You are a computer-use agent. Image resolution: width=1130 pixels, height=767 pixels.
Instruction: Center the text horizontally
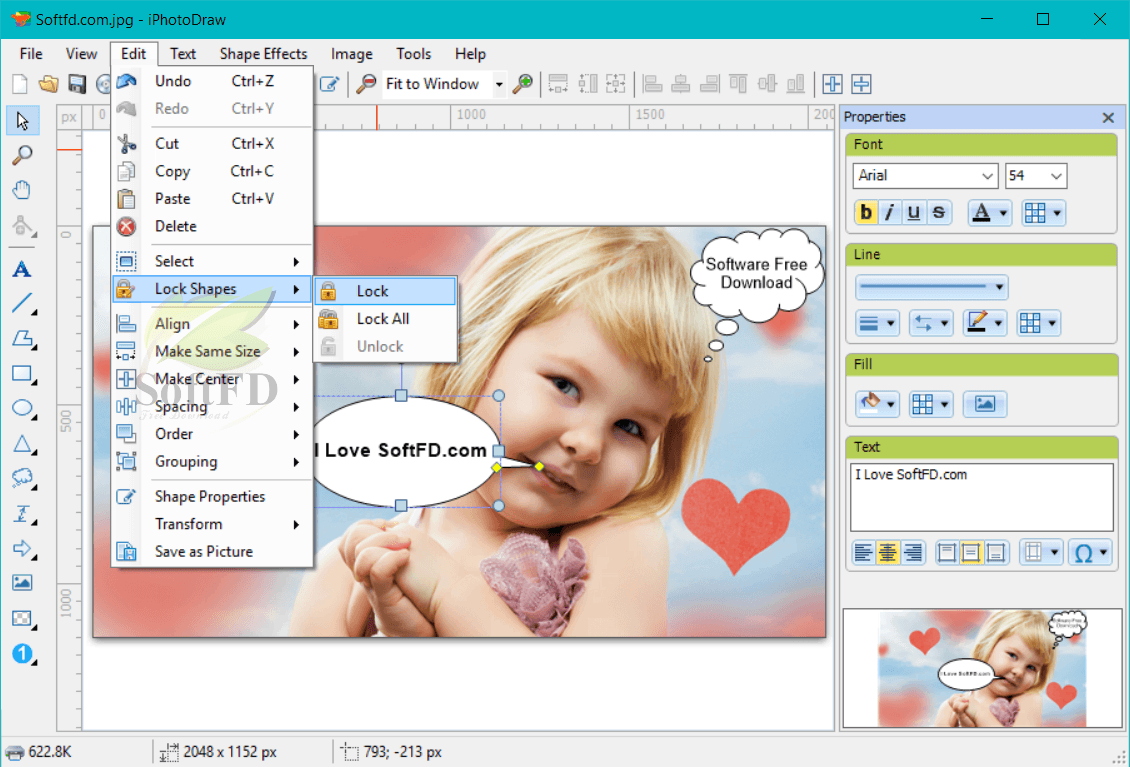887,553
